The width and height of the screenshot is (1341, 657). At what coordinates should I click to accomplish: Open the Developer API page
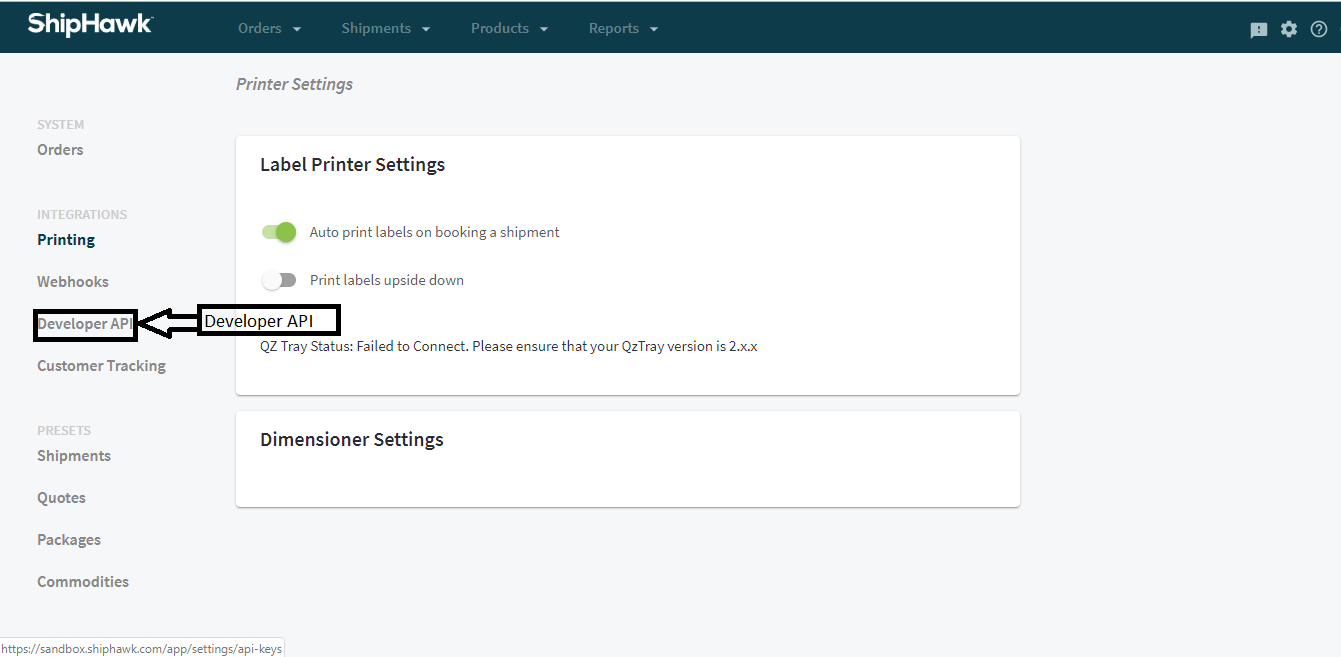[x=83, y=323]
